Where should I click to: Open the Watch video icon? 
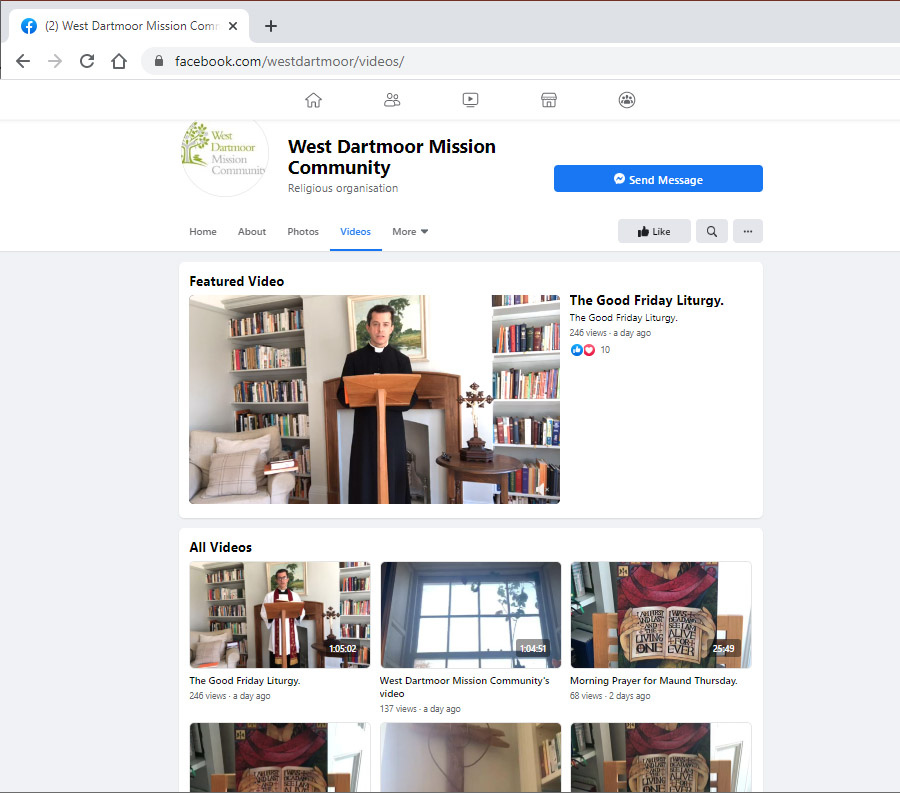click(x=470, y=100)
